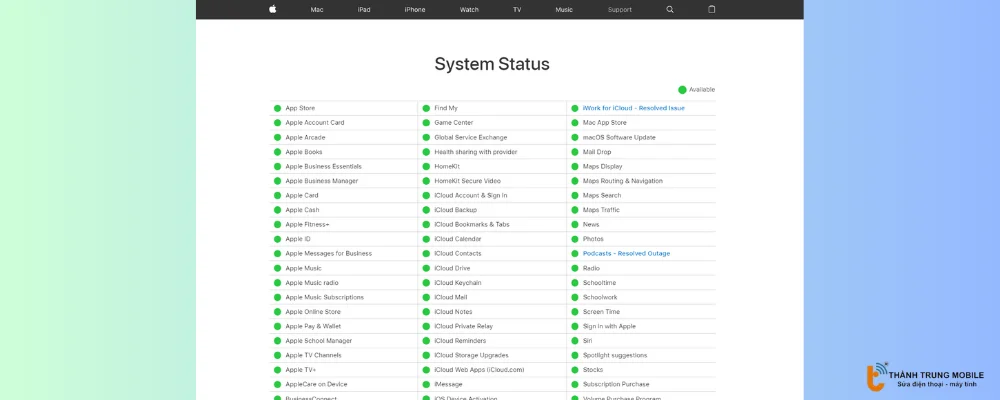The image size is (1000, 400).
Task: Select the Sign in with Apple row
Action: click(641, 326)
